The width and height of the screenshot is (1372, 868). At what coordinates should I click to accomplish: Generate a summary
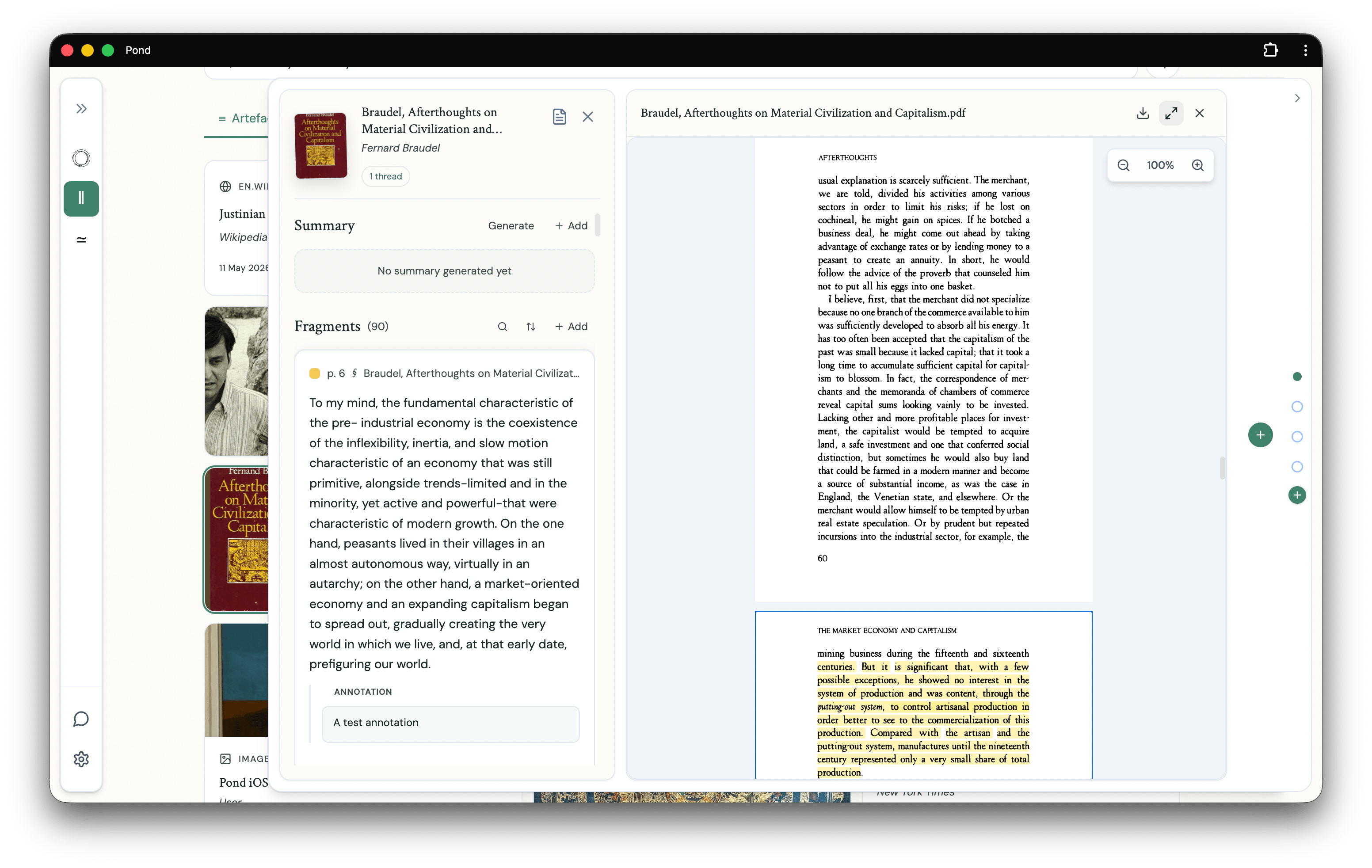pyautogui.click(x=511, y=225)
